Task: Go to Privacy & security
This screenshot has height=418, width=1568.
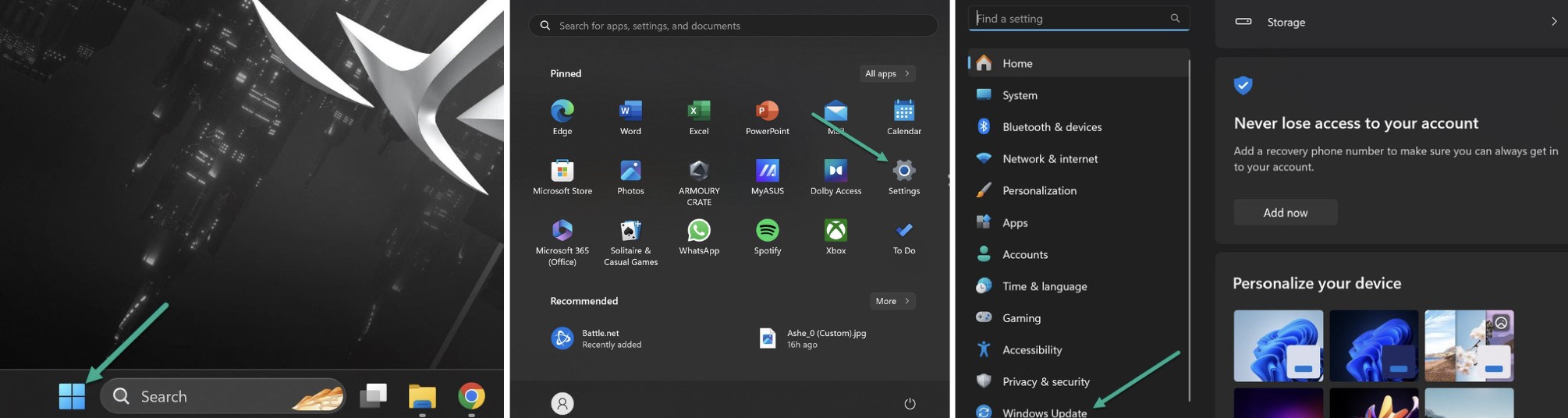Action: click(1079, 382)
